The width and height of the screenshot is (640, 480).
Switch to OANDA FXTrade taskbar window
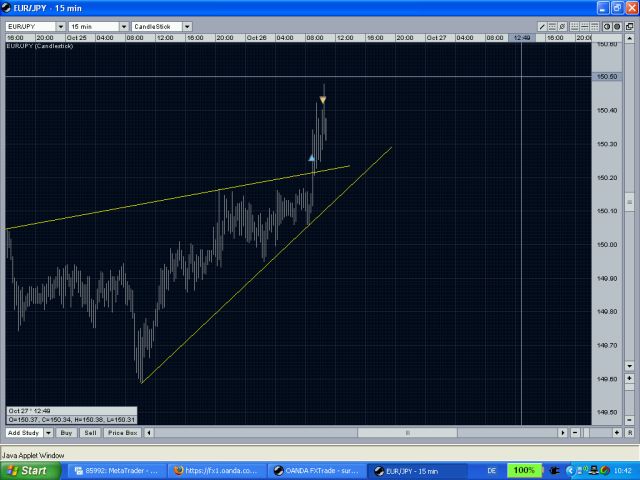click(x=317, y=471)
